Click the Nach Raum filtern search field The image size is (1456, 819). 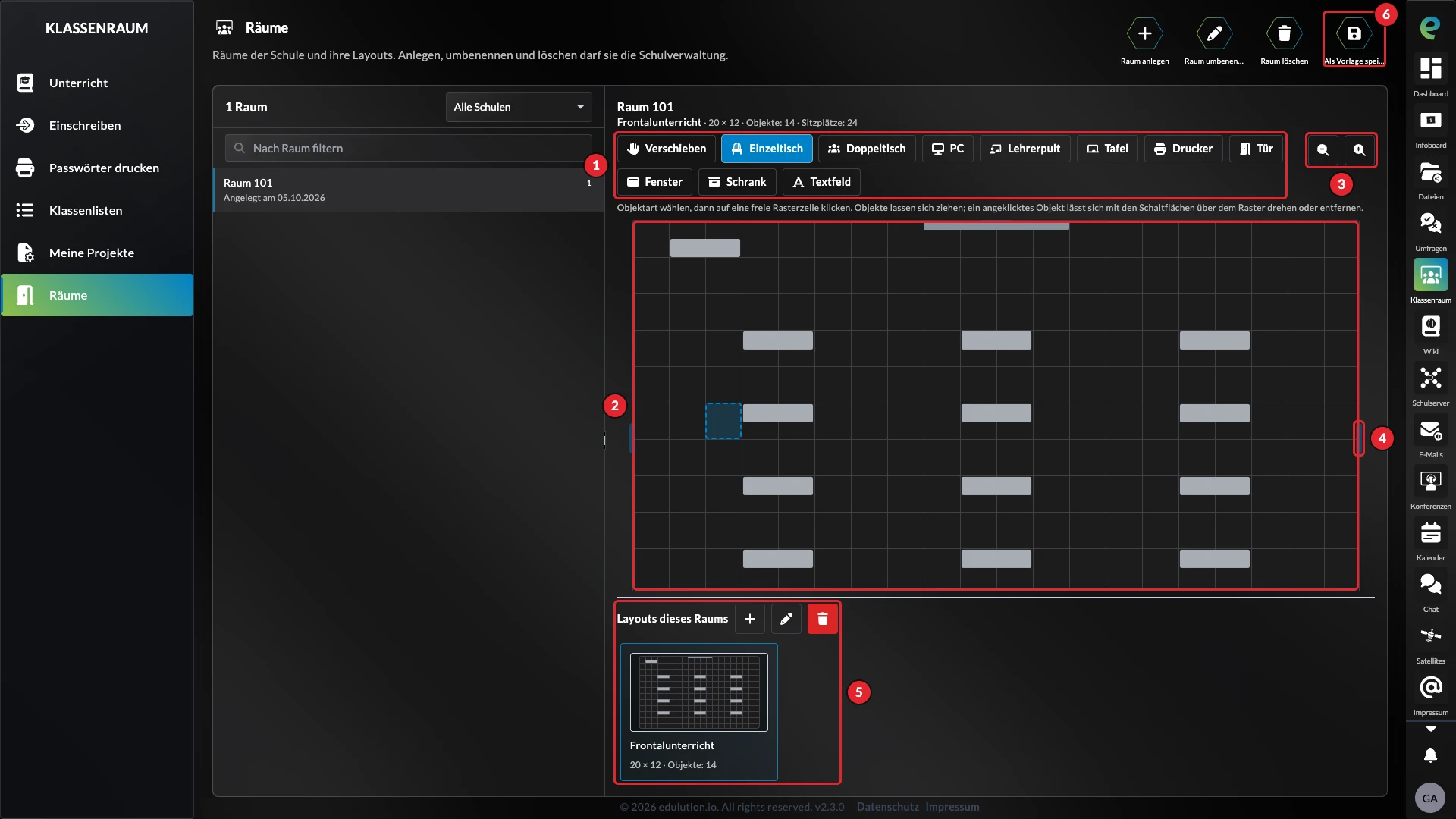tap(408, 148)
